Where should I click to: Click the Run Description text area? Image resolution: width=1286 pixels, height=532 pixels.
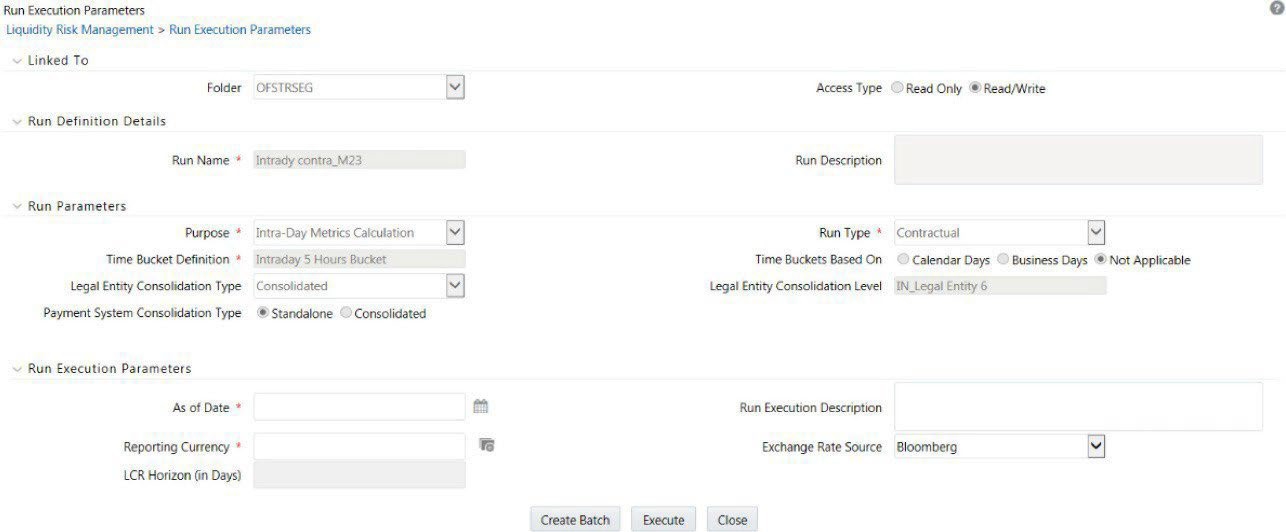pos(1078,160)
